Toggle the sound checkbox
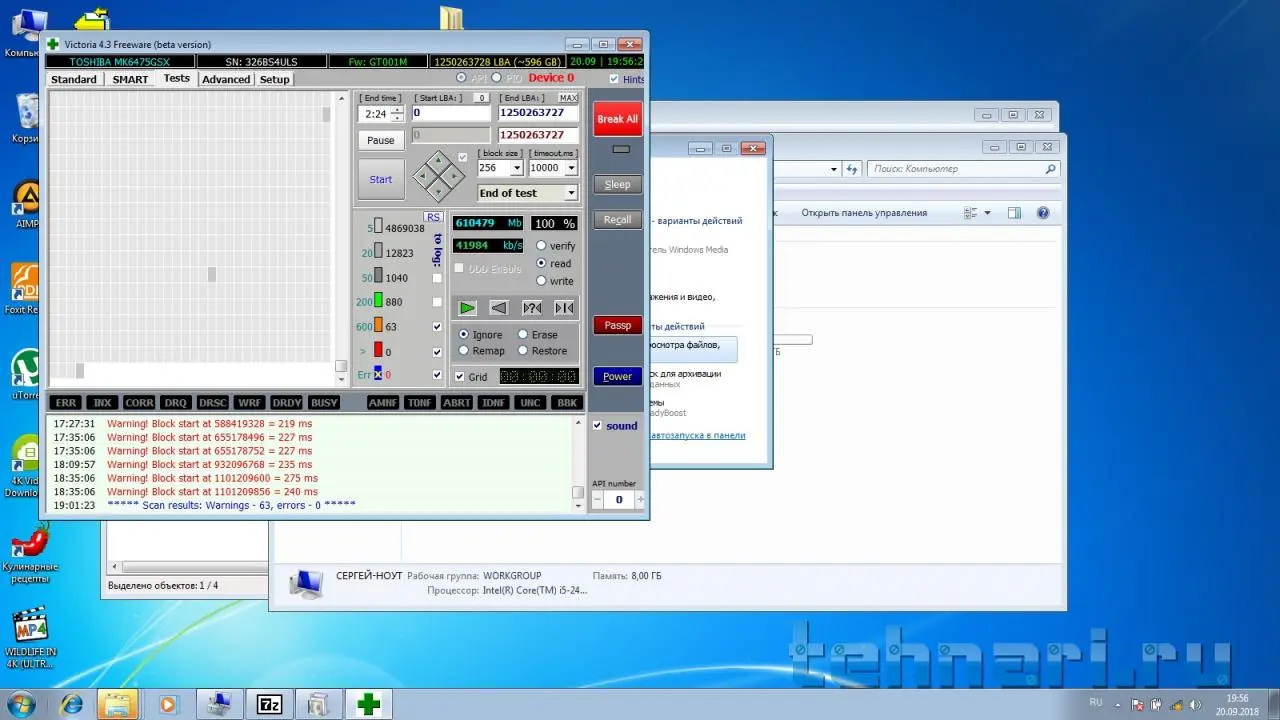 597,426
